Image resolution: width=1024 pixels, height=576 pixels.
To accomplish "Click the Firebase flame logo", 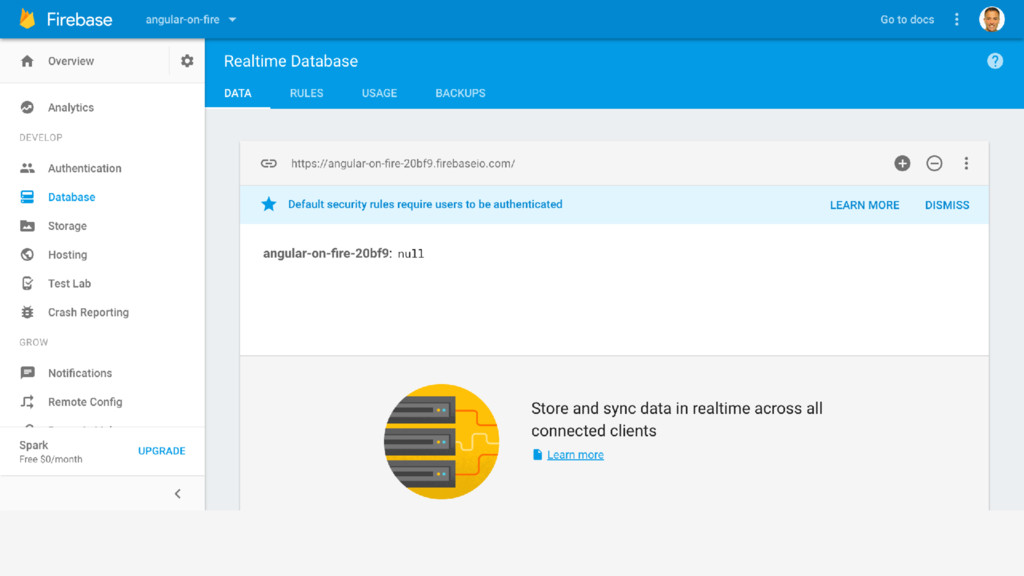I will [27, 19].
